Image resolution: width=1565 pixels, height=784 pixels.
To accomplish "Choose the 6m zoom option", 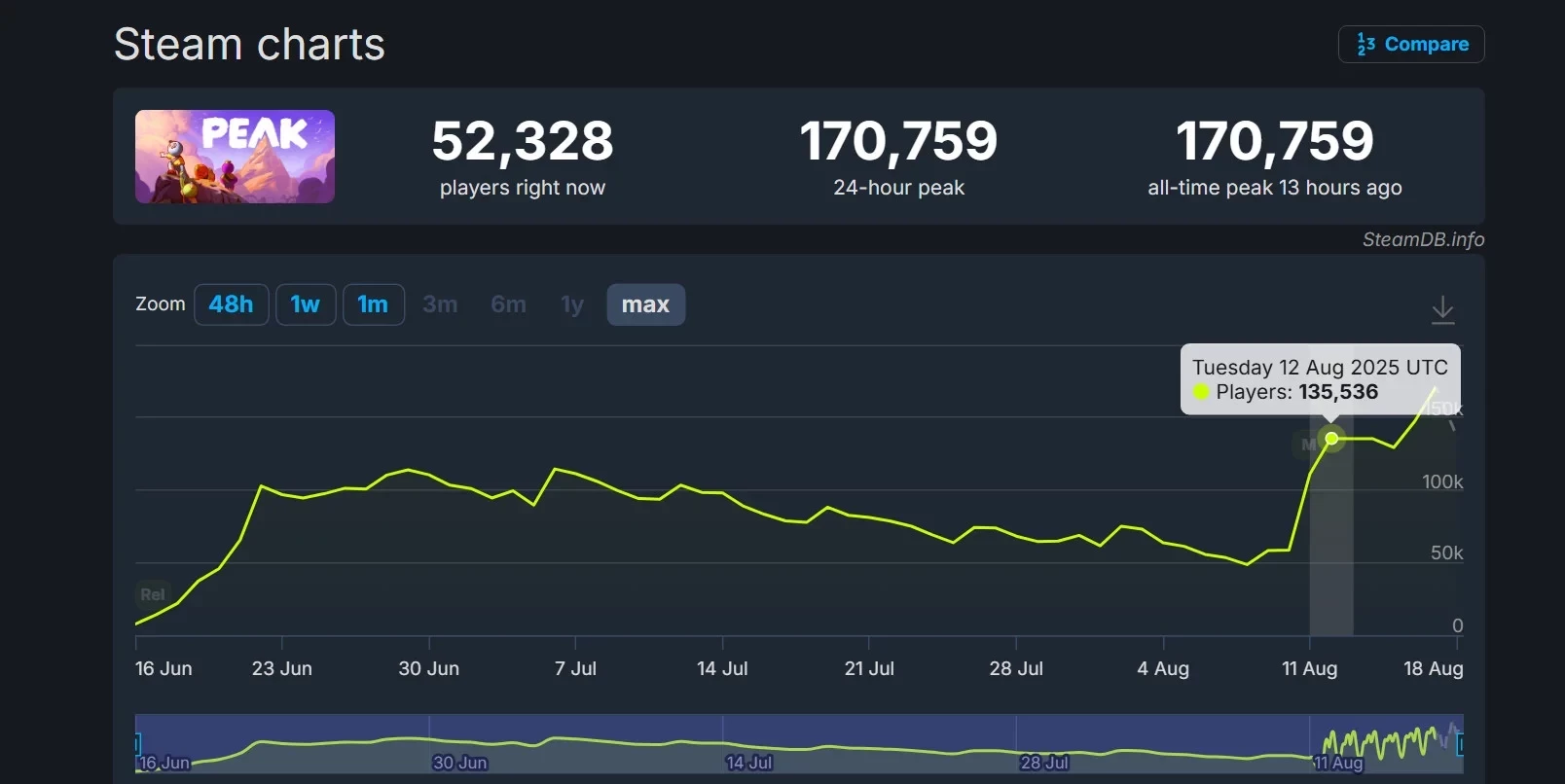I will tap(508, 304).
